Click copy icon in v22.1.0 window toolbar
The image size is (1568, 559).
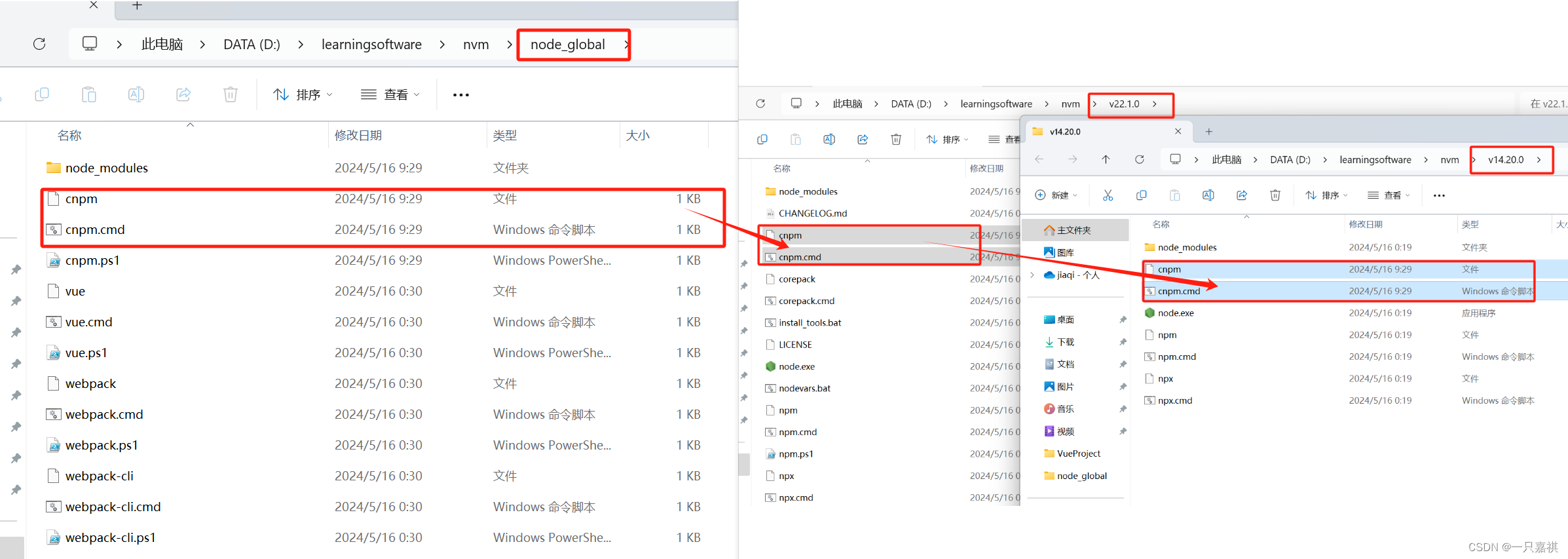pos(762,139)
